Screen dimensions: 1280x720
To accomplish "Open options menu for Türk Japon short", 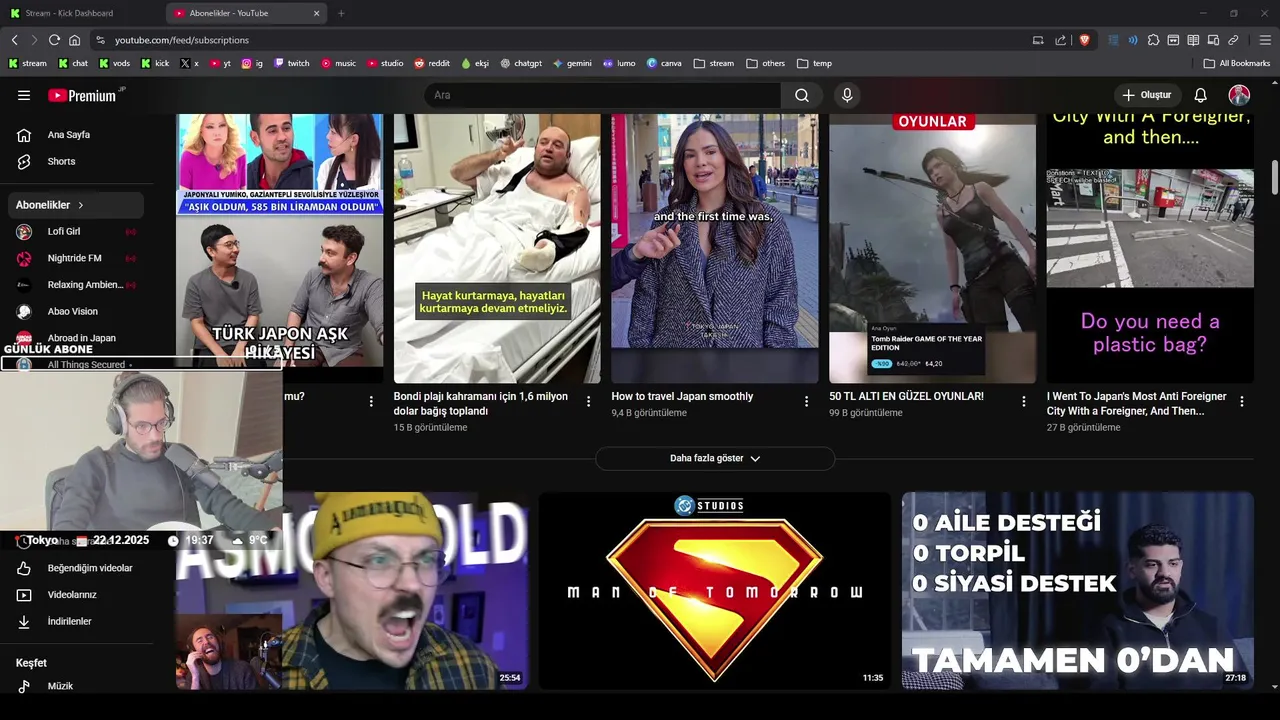I will coord(371,401).
